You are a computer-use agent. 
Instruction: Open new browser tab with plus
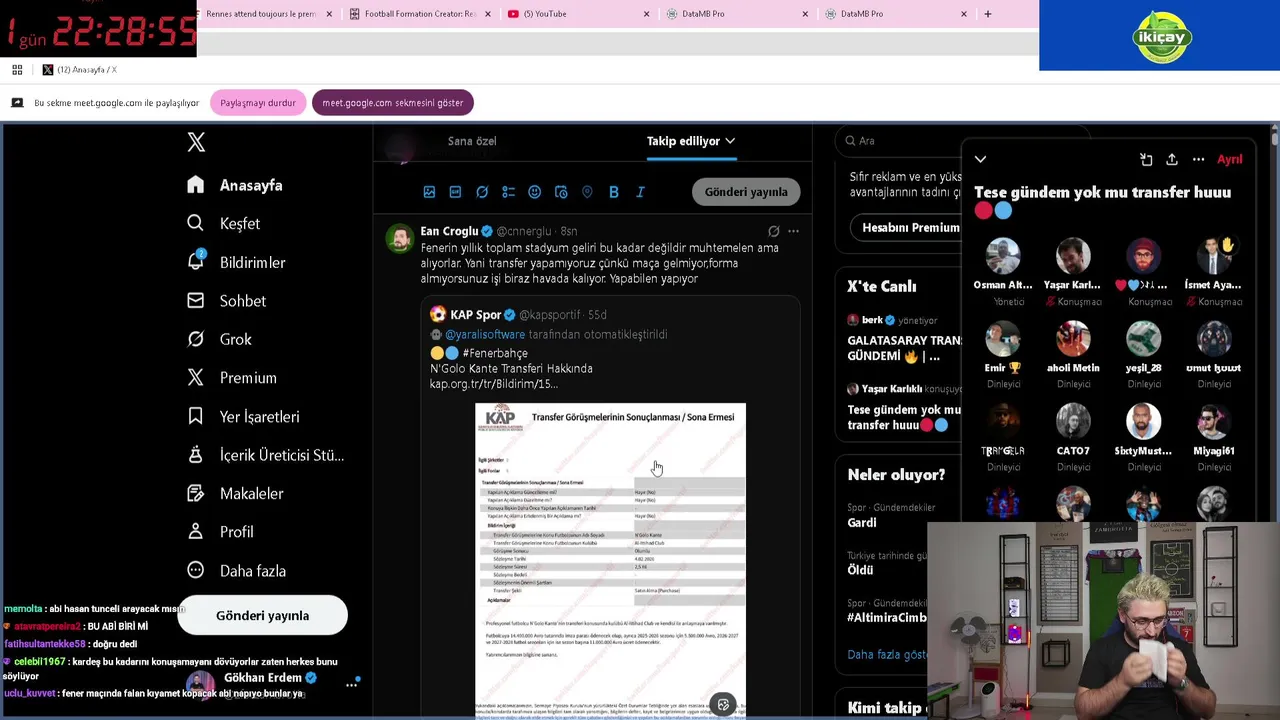(988, 14)
